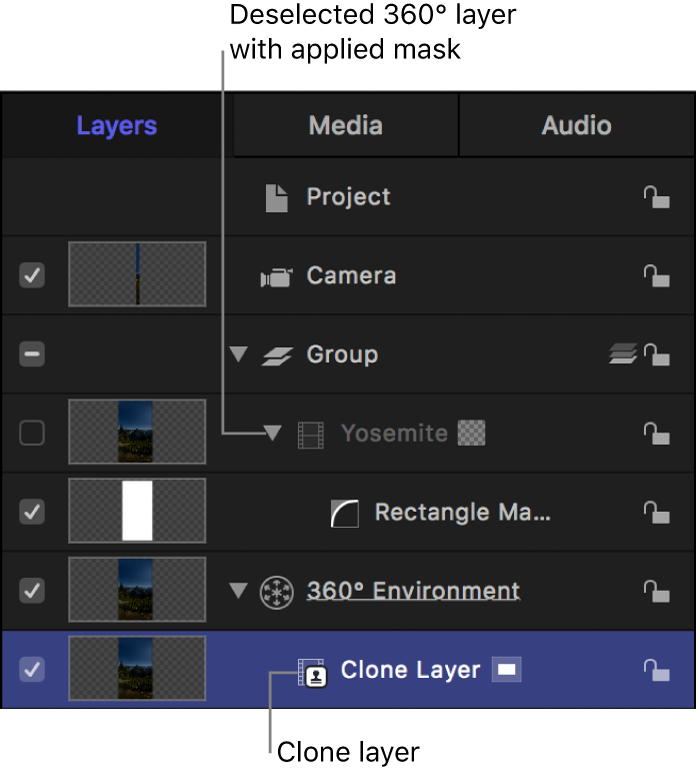Screen dimensions: 698x778
Task: Lock the Camera layer
Action: [656, 277]
